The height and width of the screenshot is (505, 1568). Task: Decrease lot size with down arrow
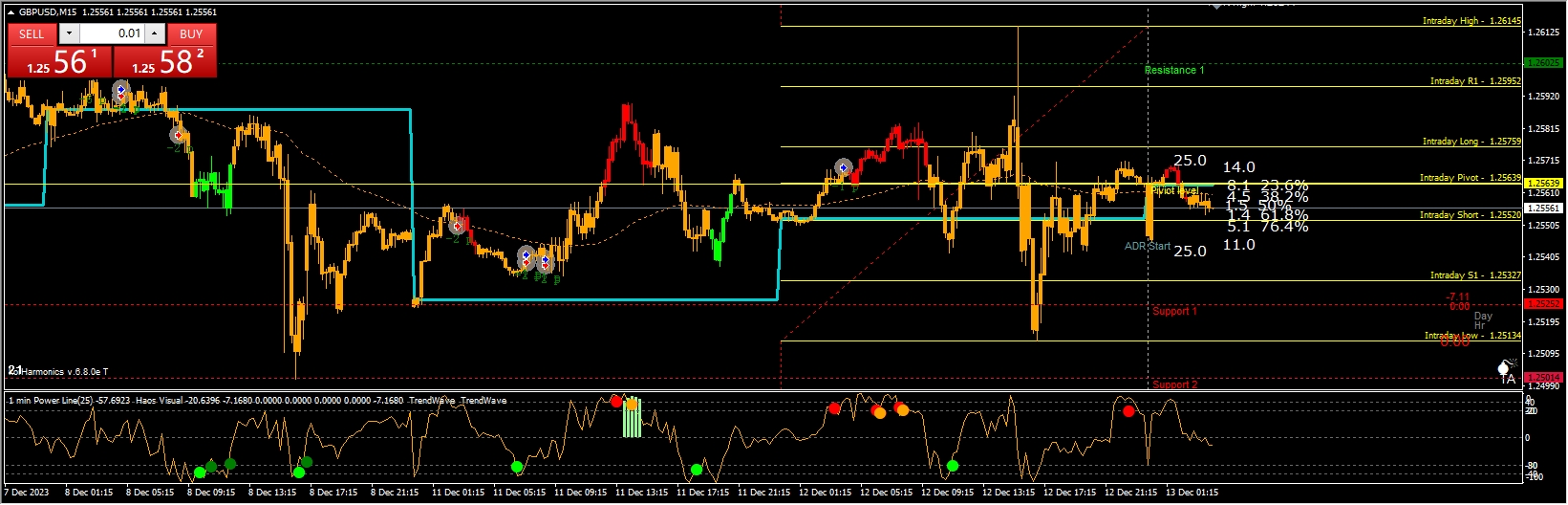(x=69, y=33)
